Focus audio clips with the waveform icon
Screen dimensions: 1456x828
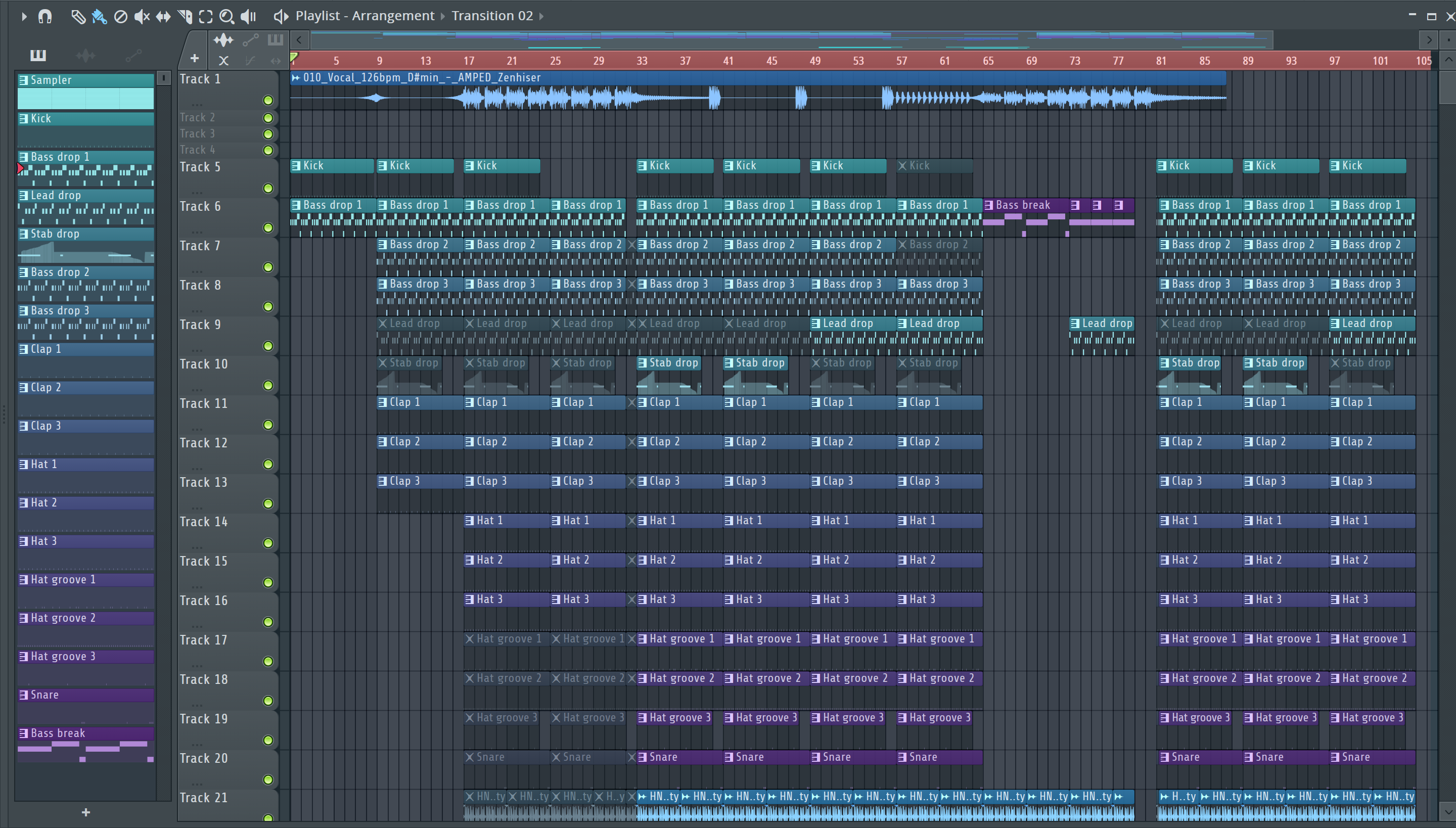click(223, 40)
